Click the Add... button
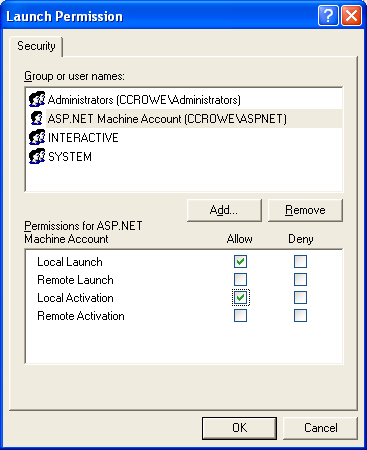This screenshot has width=367, height=450. (224, 210)
